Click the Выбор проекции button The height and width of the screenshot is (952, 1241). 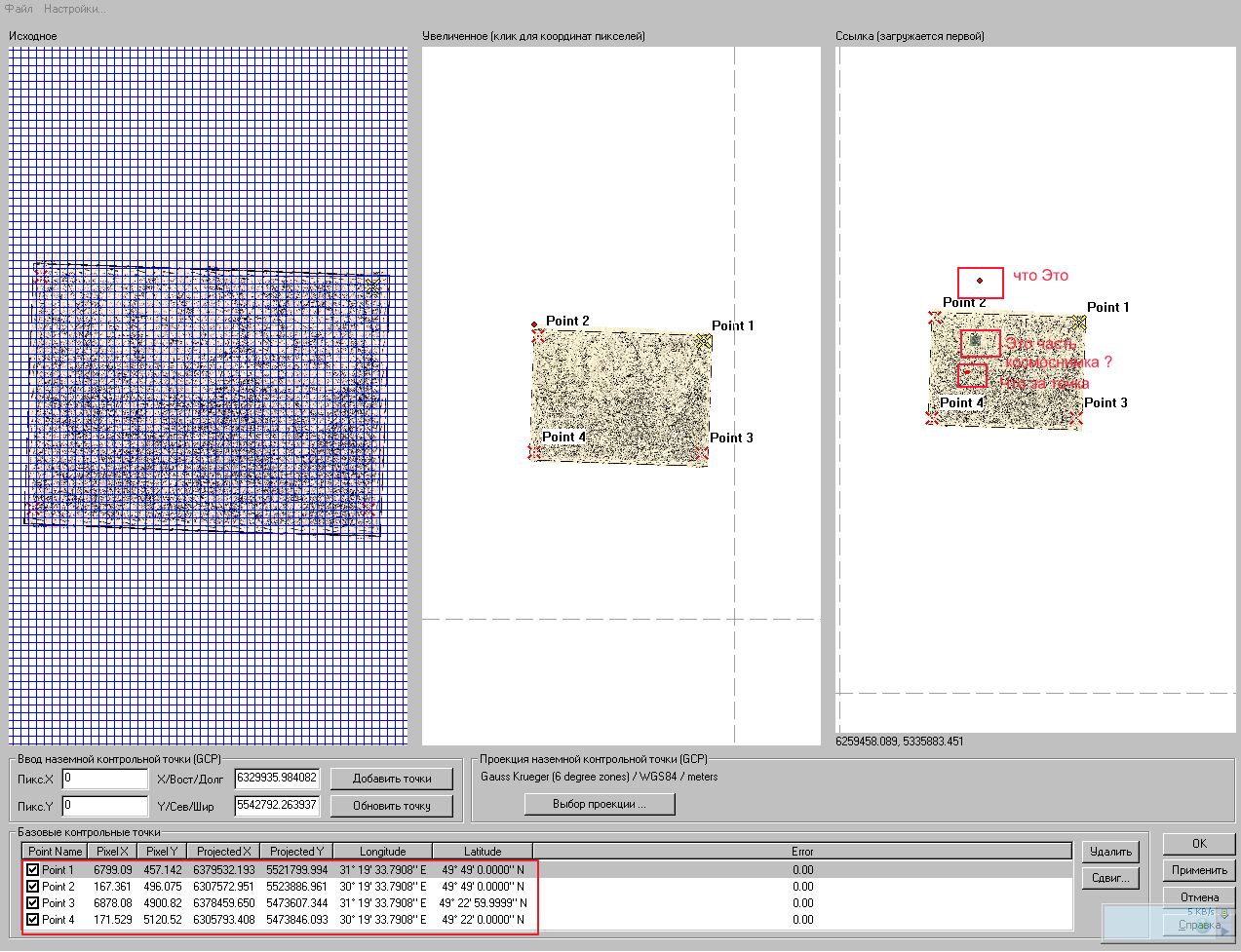599,804
